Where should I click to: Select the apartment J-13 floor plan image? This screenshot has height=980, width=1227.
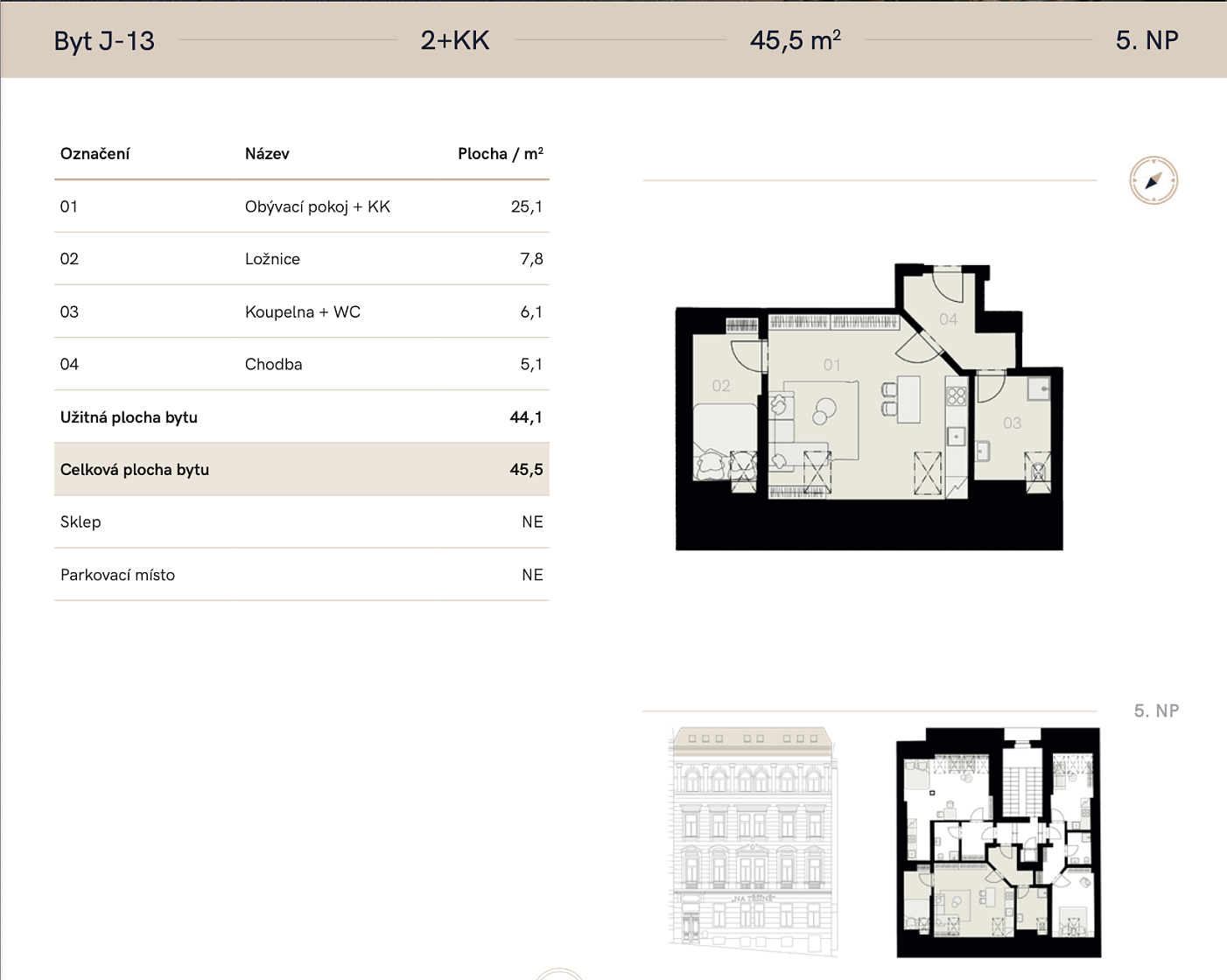(869, 407)
